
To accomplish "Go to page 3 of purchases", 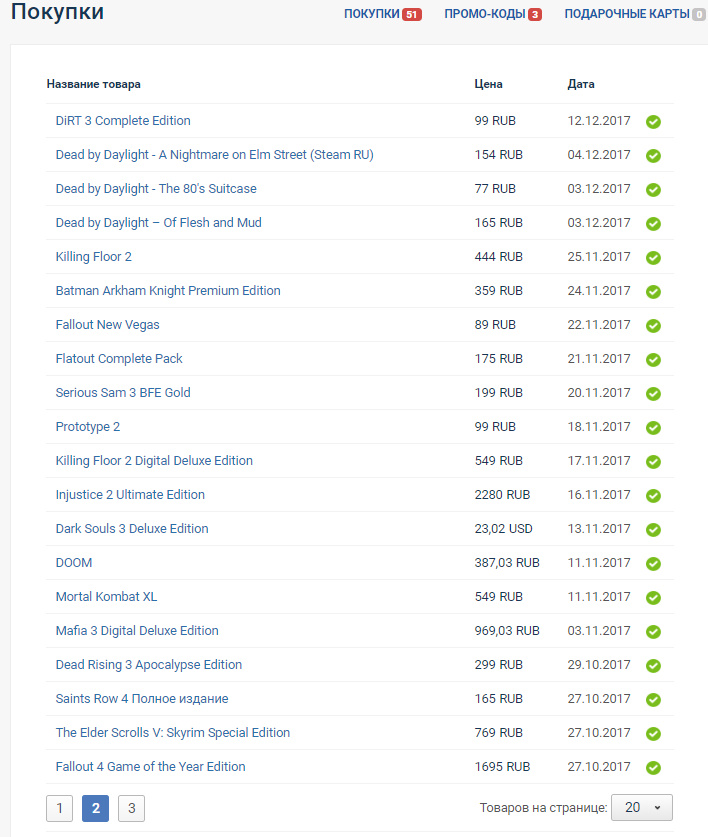I will click(x=131, y=808).
